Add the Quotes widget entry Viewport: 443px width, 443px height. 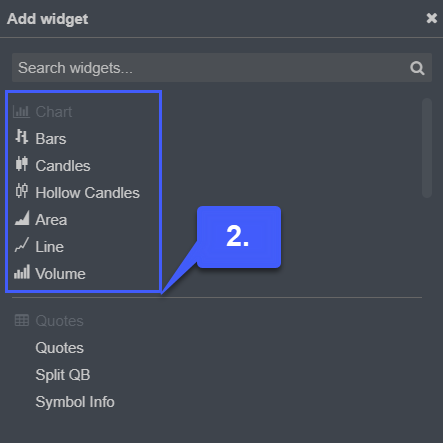click(x=59, y=348)
